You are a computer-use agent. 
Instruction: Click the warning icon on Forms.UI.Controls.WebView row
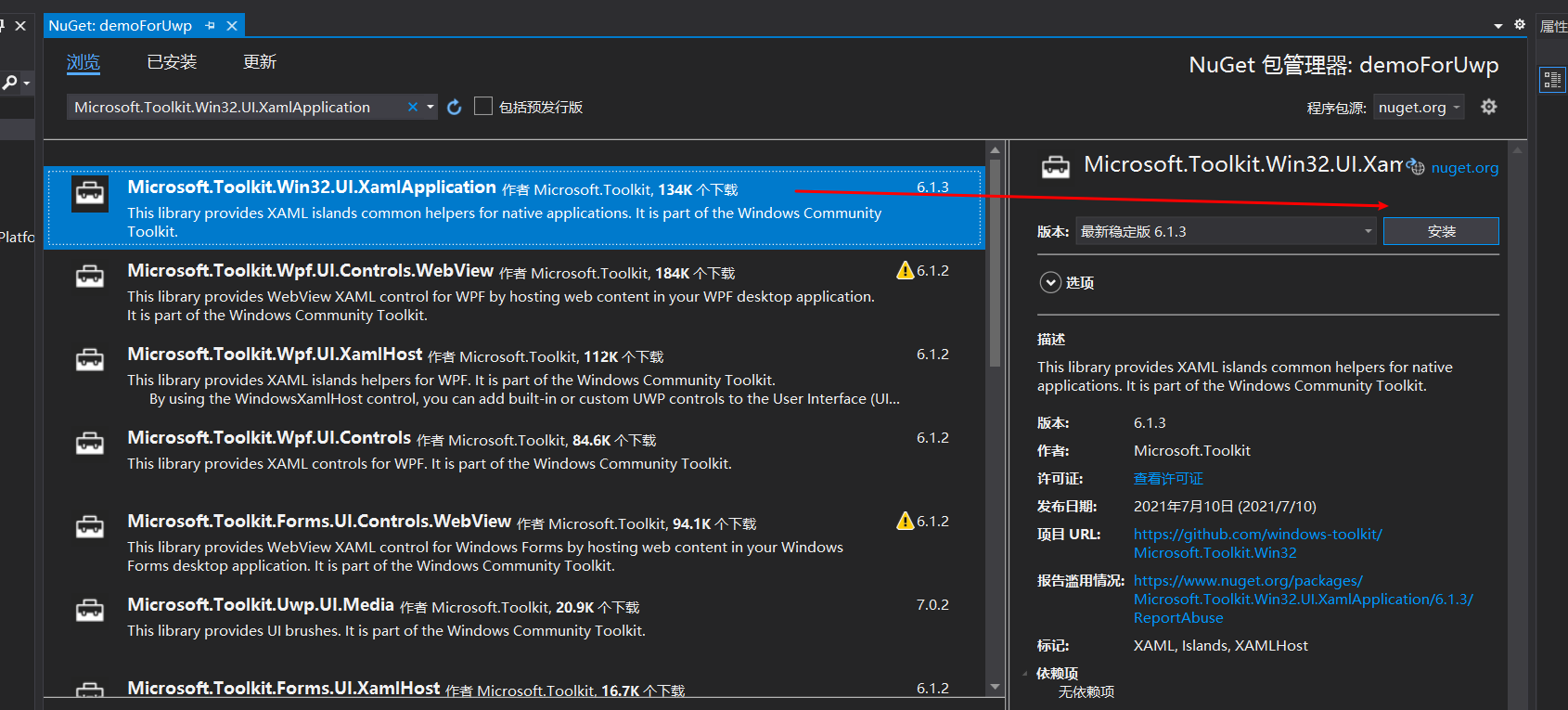coord(906,521)
